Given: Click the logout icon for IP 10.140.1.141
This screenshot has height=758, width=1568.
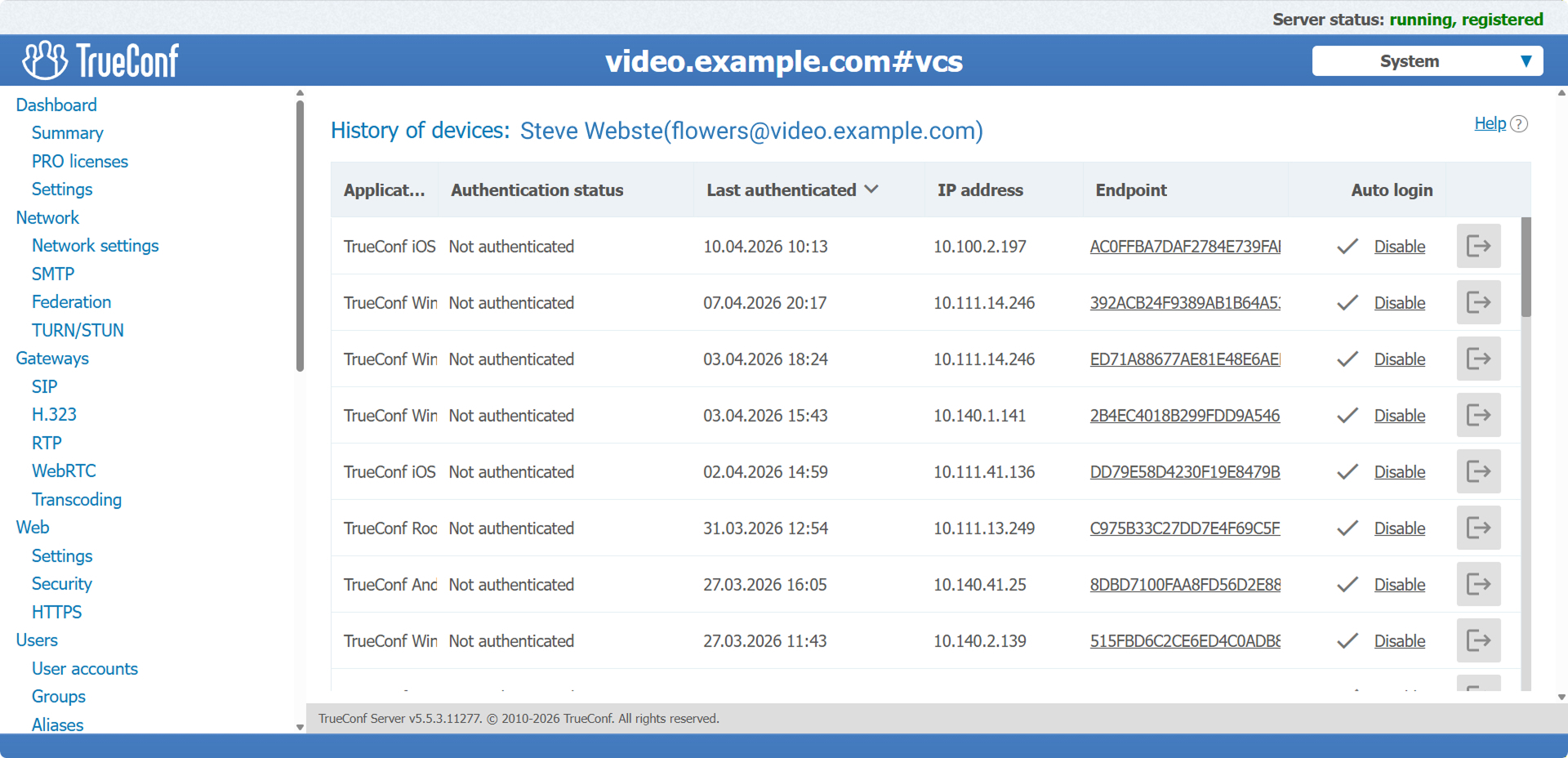Looking at the screenshot, I should click(1478, 415).
